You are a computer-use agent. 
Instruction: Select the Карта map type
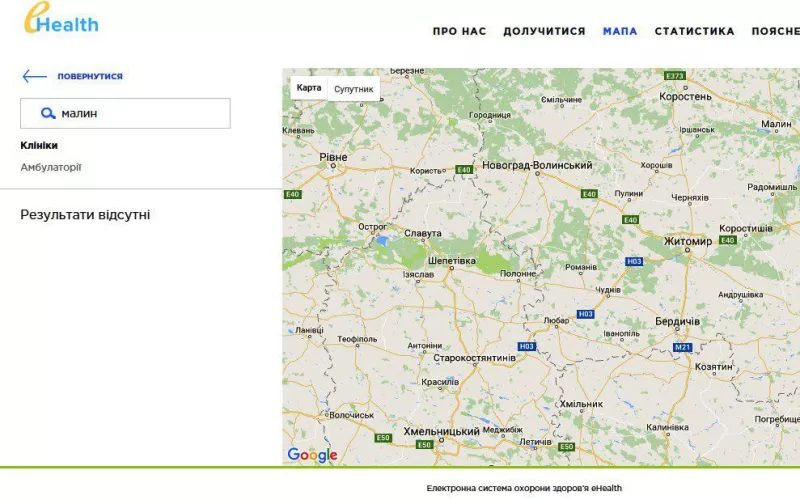[x=309, y=88]
